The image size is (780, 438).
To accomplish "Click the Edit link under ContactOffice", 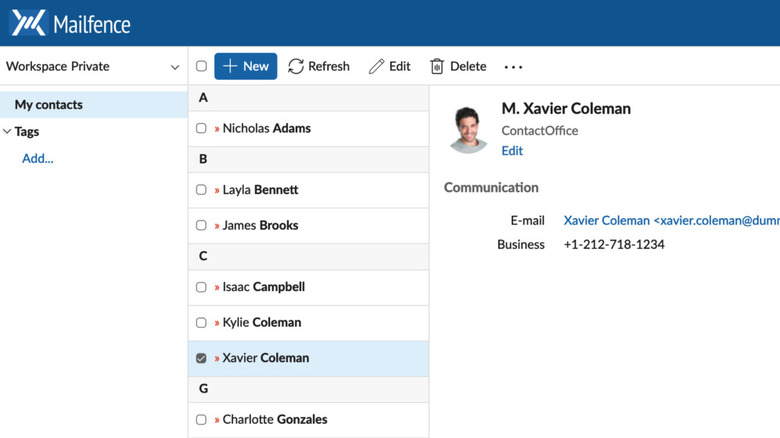I will [512, 151].
